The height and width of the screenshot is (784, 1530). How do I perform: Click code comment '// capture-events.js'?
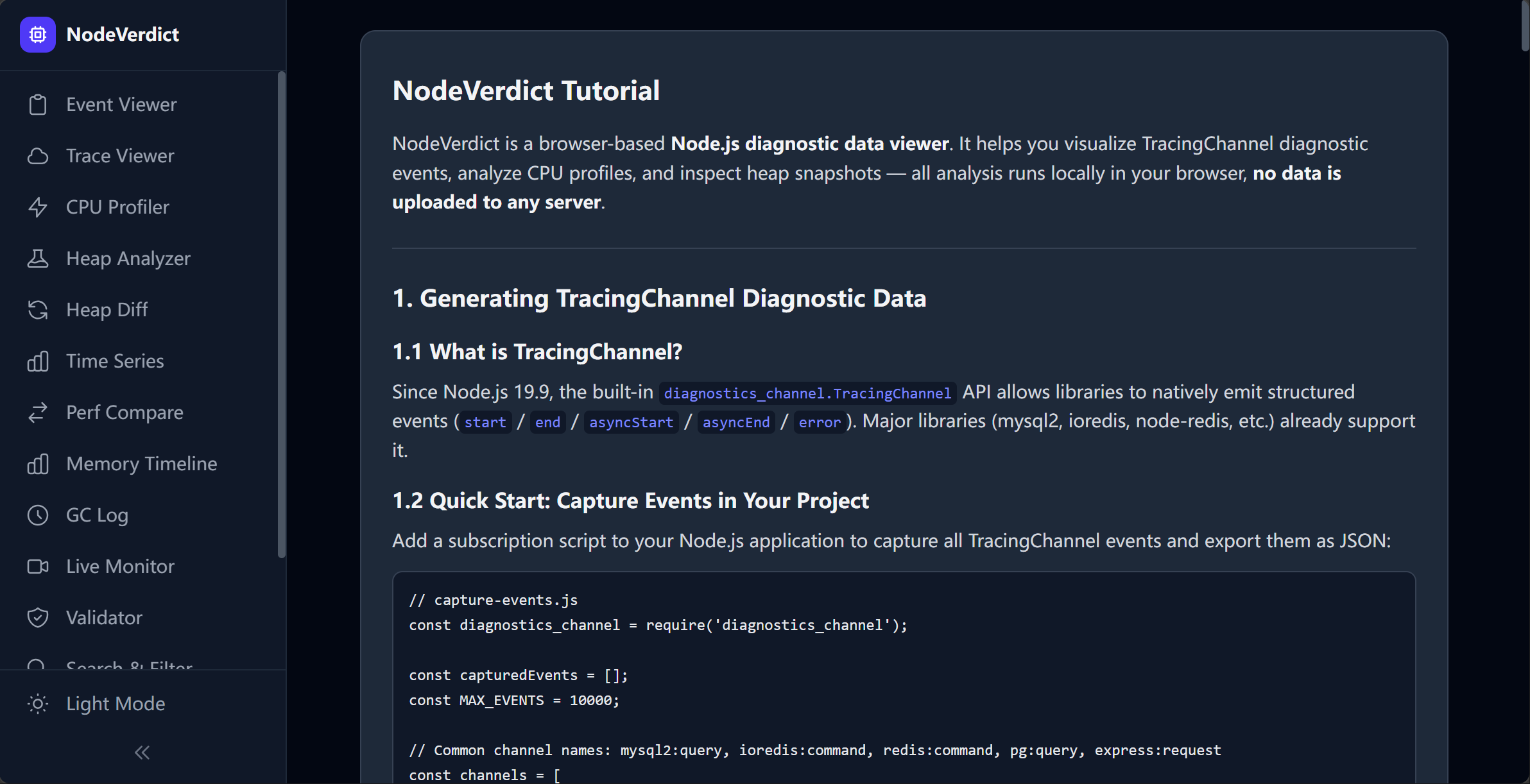point(494,600)
